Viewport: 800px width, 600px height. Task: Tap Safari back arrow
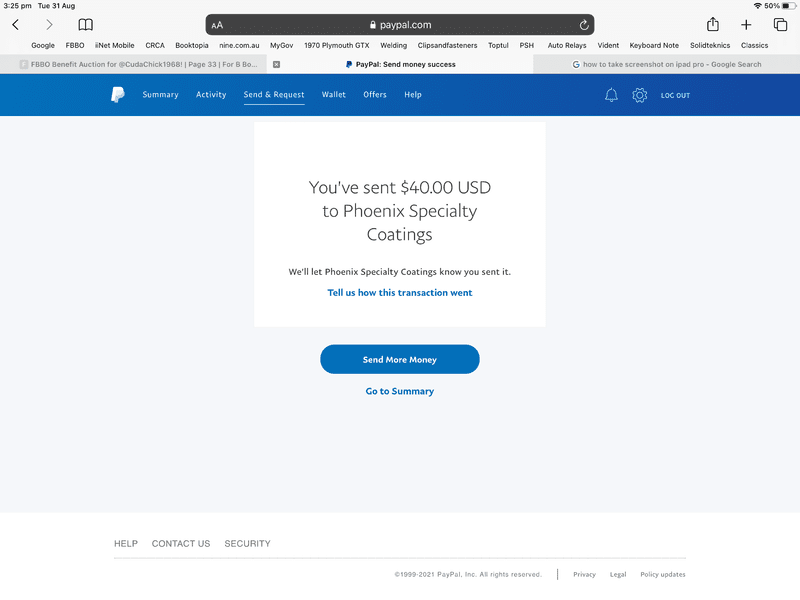click(16, 25)
